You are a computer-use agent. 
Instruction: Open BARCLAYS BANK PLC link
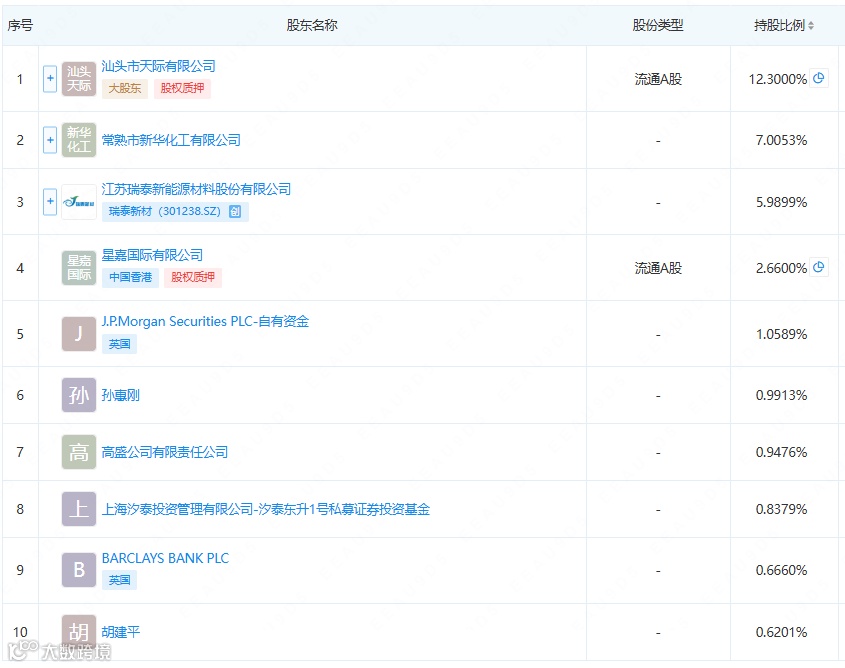click(165, 558)
